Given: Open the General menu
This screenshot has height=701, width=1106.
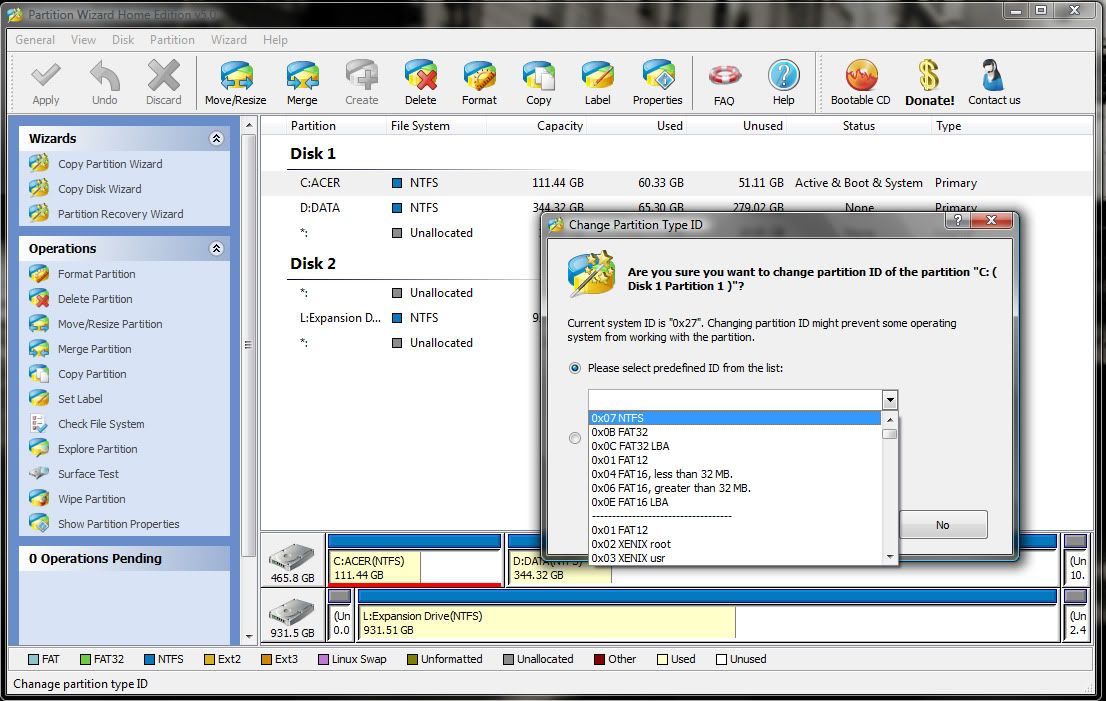Looking at the screenshot, I should click(x=35, y=40).
